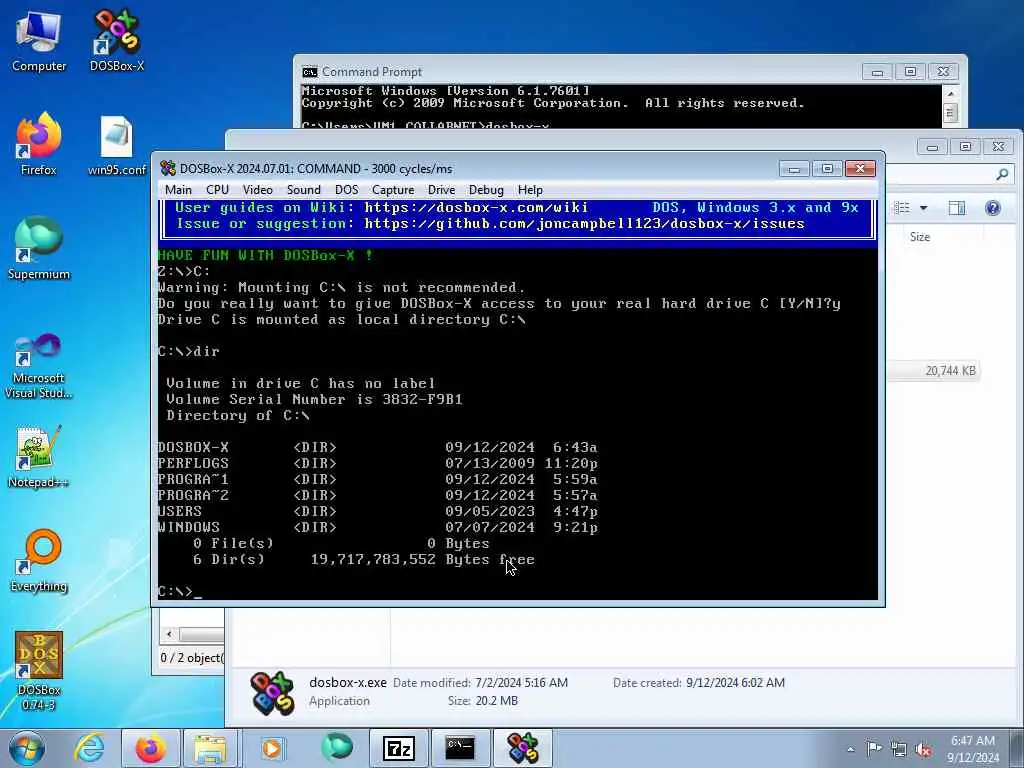Click the Explorer help question mark icon
1024x768 pixels.
click(993, 208)
